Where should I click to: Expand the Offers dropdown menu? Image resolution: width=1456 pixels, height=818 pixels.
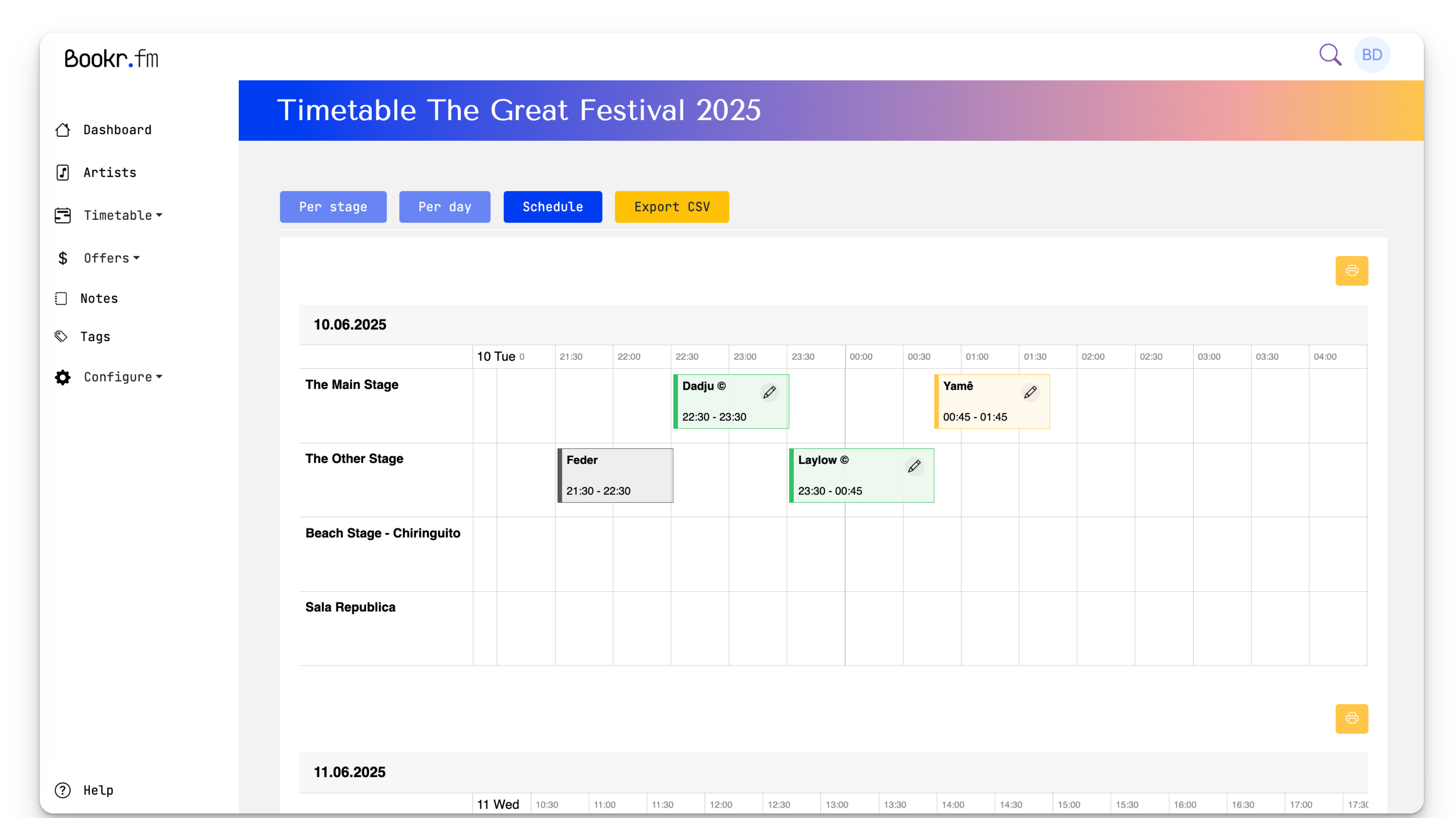coord(111,258)
